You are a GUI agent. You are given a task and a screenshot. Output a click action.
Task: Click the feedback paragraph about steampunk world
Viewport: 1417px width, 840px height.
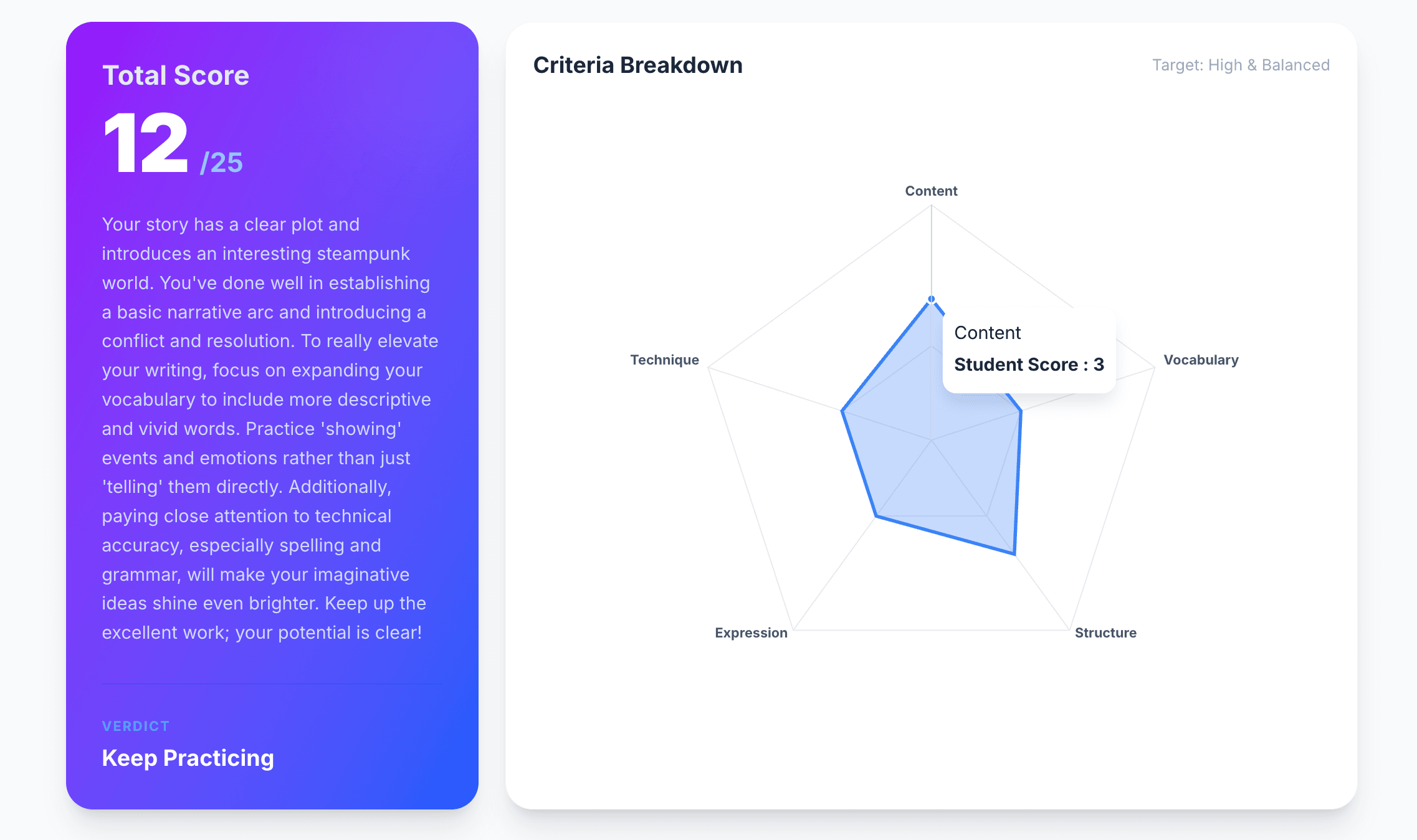270,428
